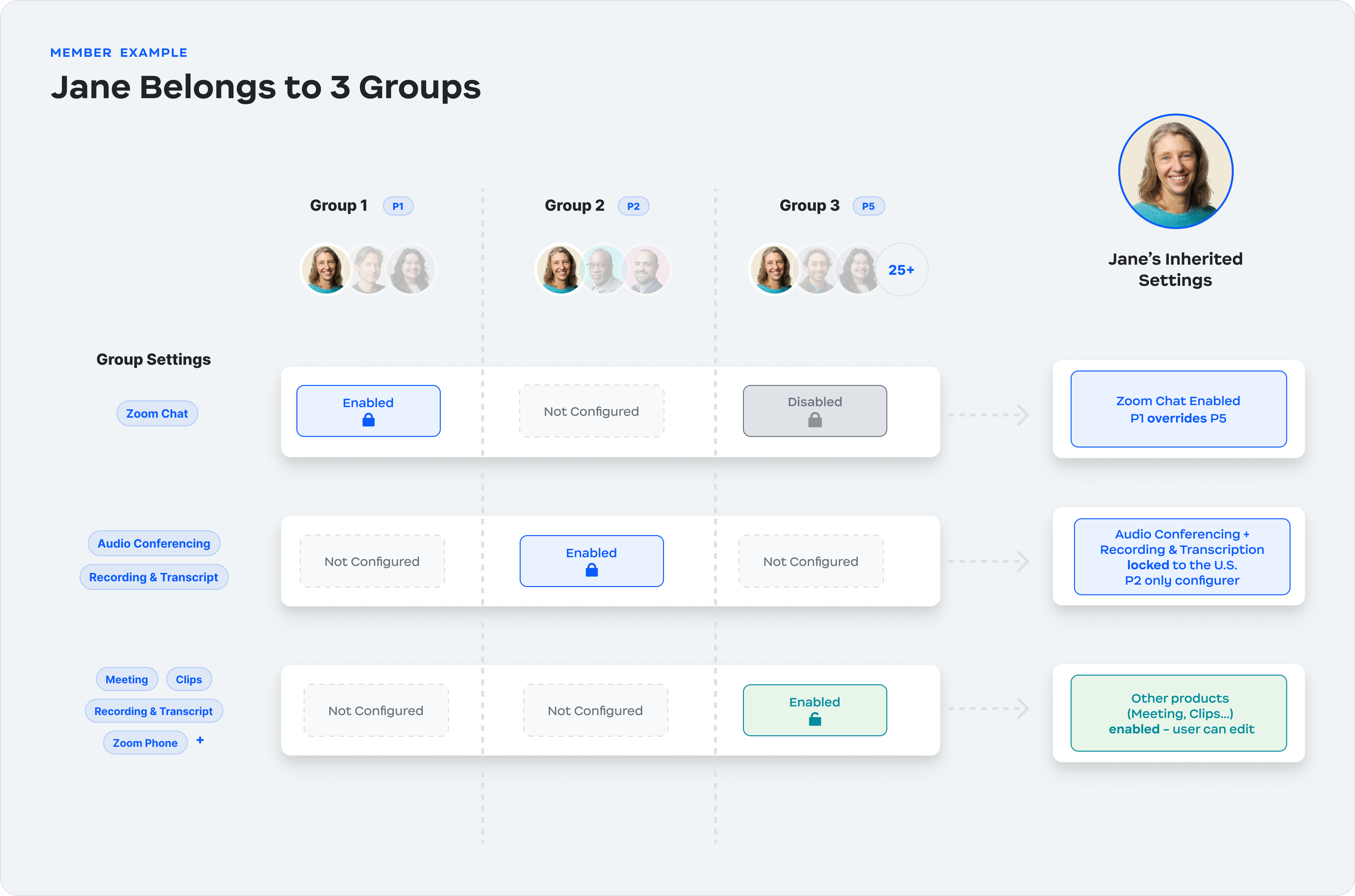Select the Audio Conferencing tag
This screenshot has width=1355, height=896.
pos(154,543)
